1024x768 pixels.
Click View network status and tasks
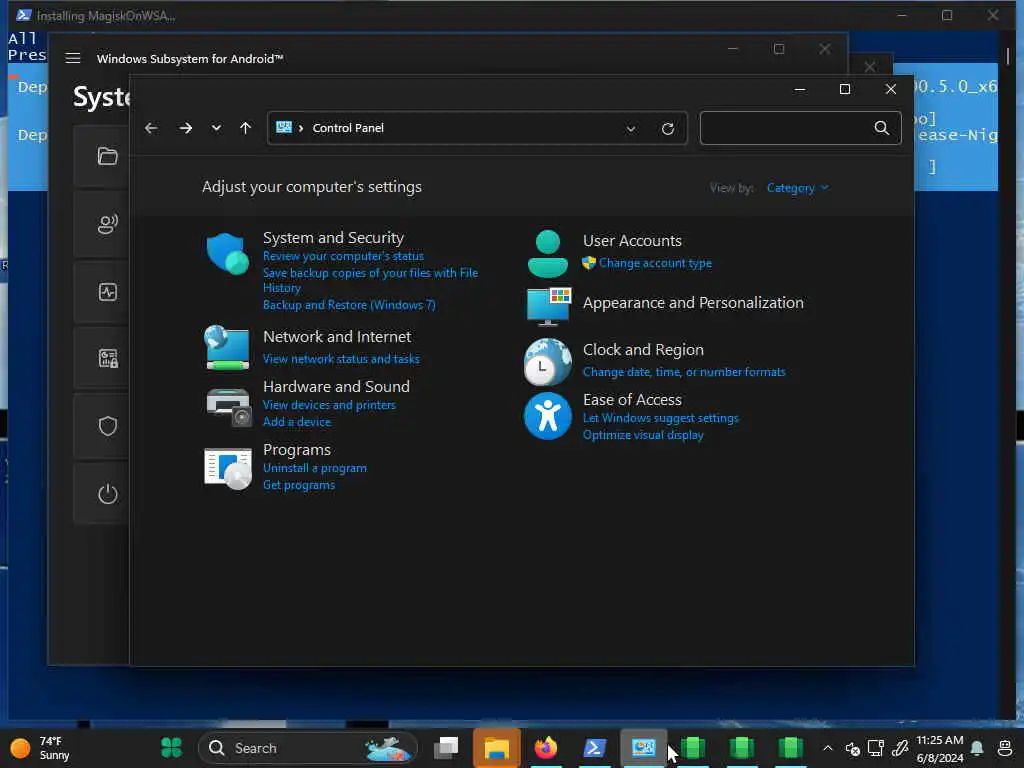tap(341, 359)
